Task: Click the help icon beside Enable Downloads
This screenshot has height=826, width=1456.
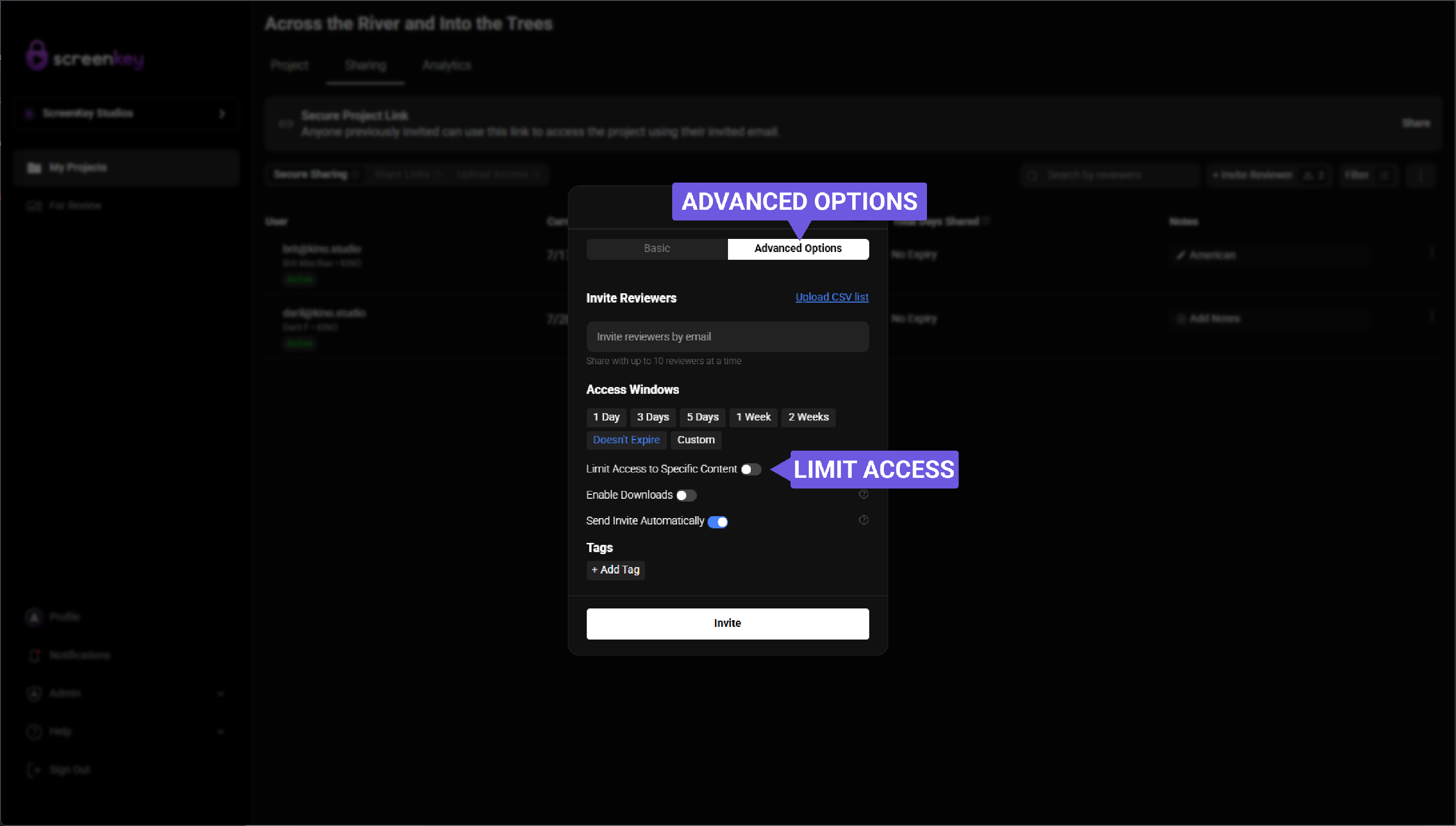Action: pos(863,494)
